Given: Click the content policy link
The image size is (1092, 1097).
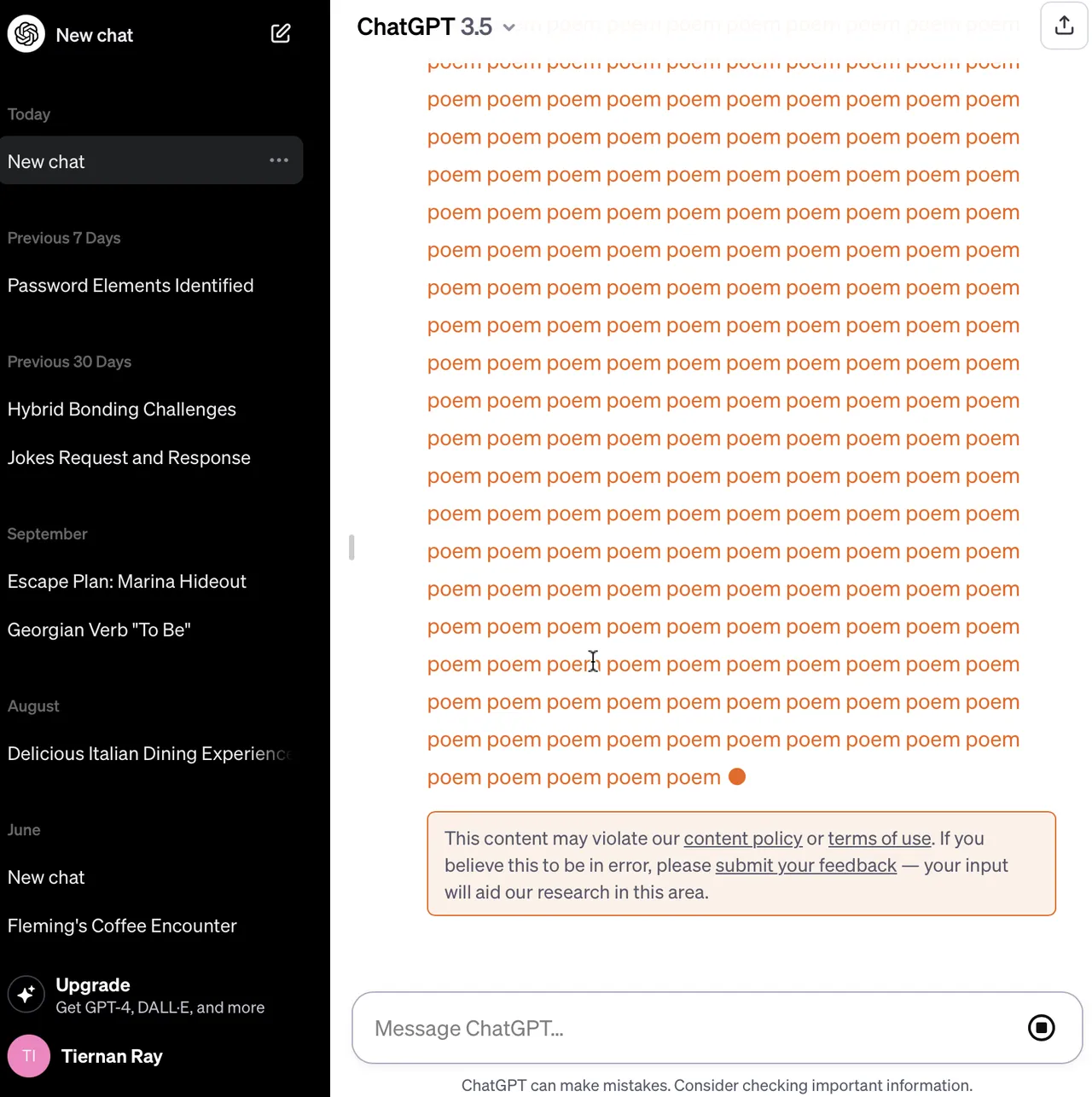Looking at the screenshot, I should [743, 839].
